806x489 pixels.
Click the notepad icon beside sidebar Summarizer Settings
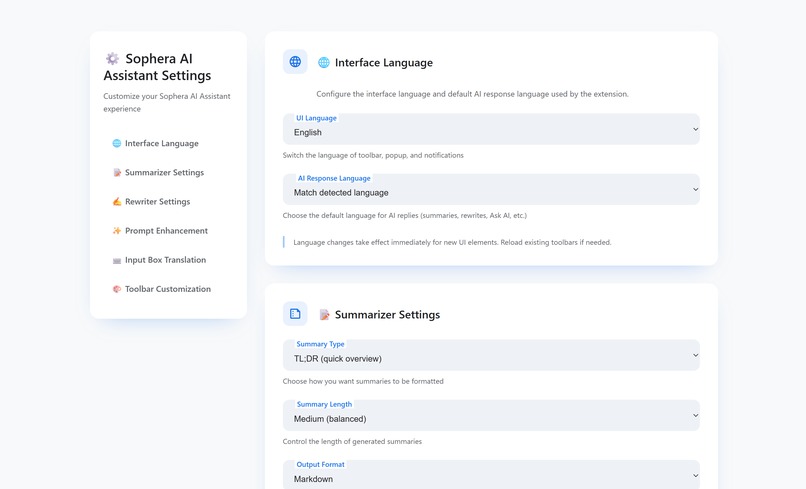(117, 172)
